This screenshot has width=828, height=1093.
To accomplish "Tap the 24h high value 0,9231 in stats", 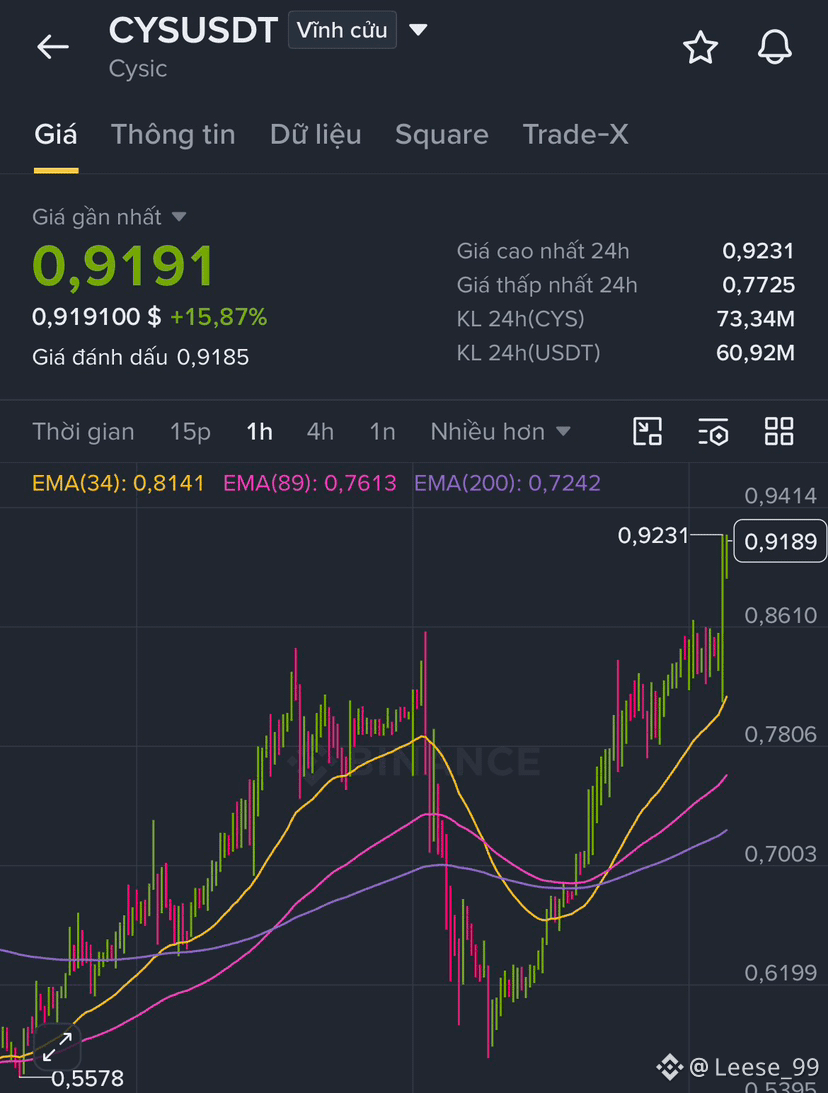I will pos(758,250).
